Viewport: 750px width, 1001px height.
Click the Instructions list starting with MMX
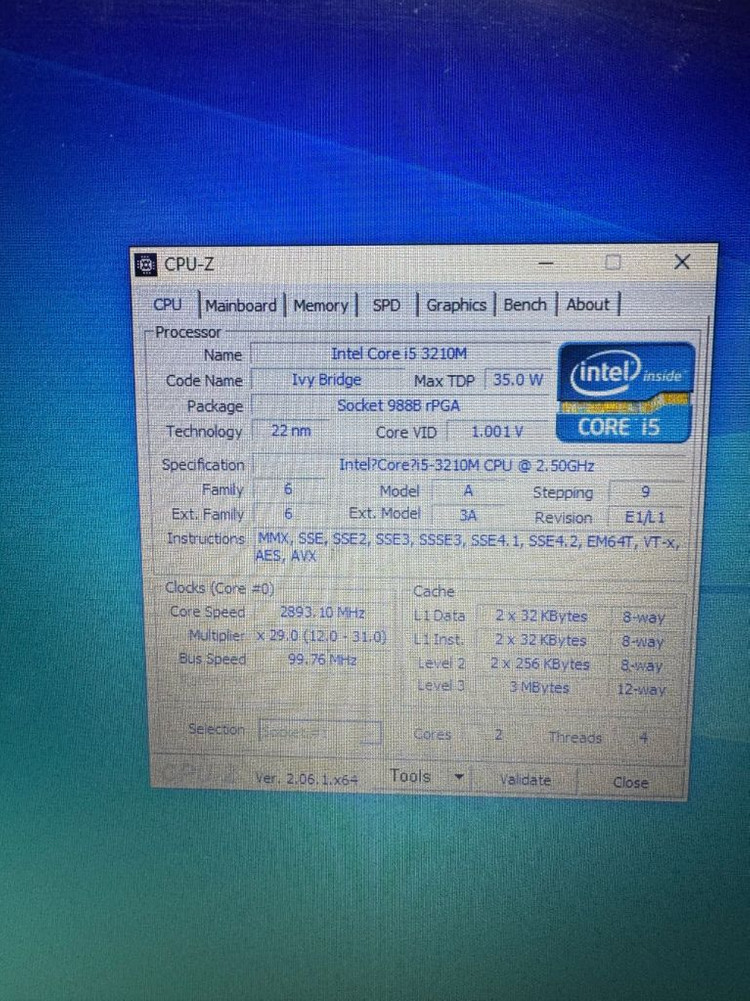[469, 548]
